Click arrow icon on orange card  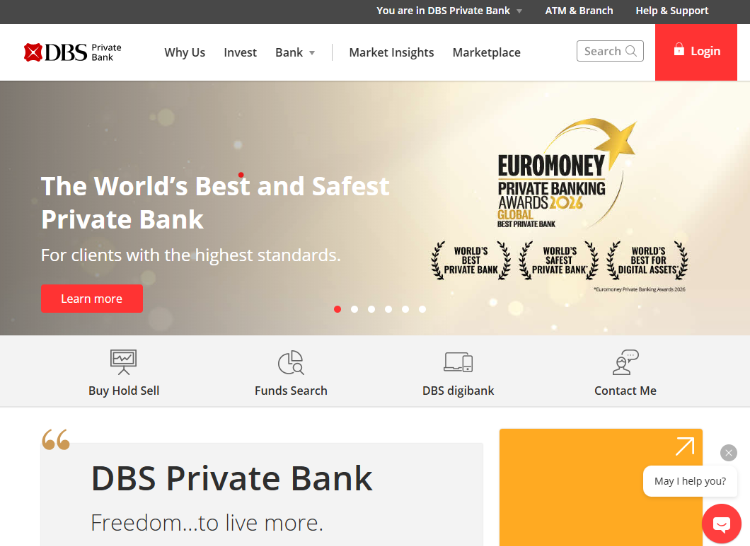[684, 446]
